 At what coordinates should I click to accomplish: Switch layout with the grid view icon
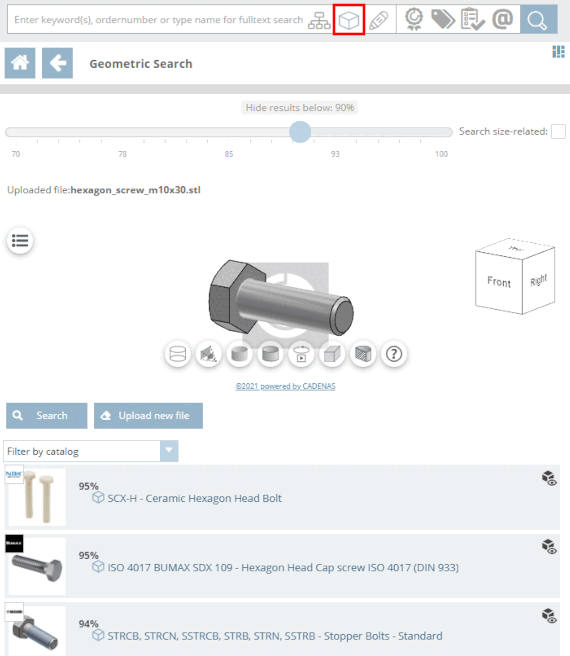[x=558, y=52]
